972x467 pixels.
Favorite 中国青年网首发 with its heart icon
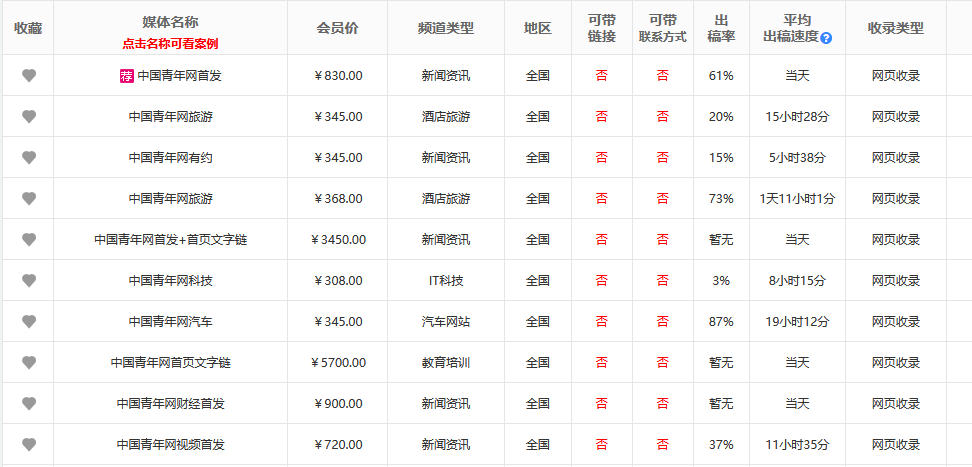[x=29, y=76]
